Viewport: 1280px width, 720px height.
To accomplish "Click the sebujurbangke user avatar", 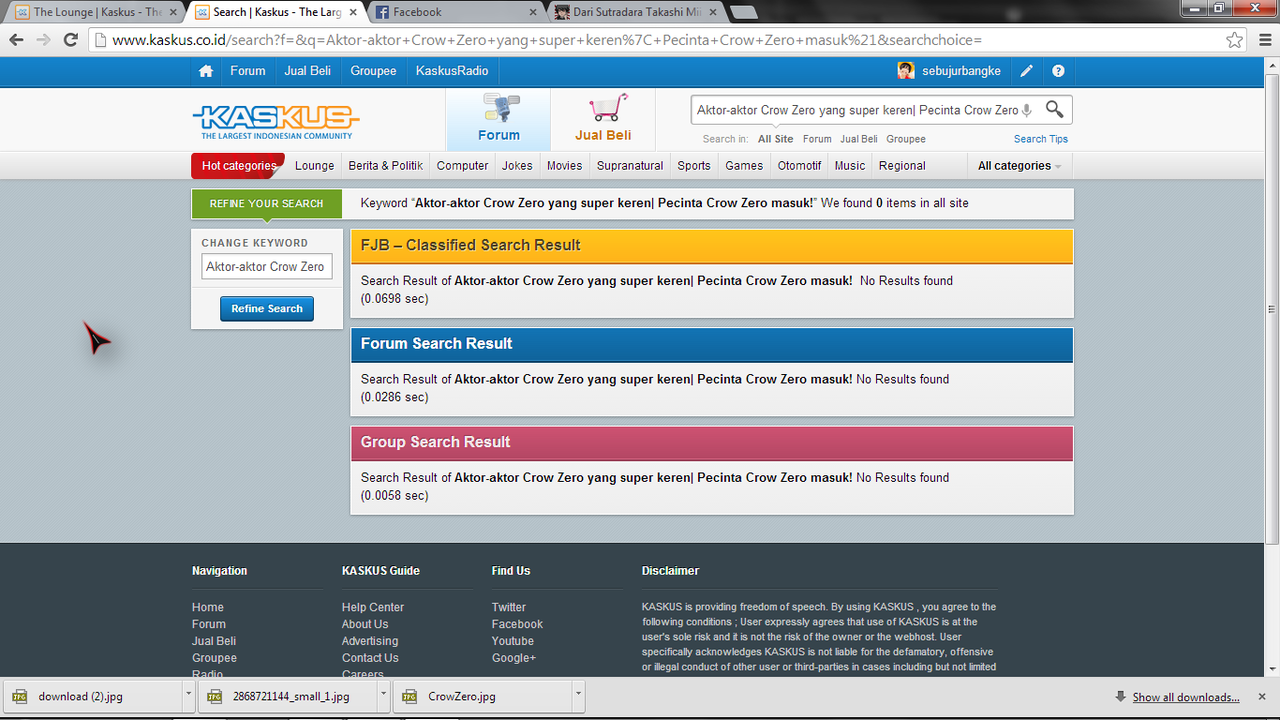I will click(906, 71).
